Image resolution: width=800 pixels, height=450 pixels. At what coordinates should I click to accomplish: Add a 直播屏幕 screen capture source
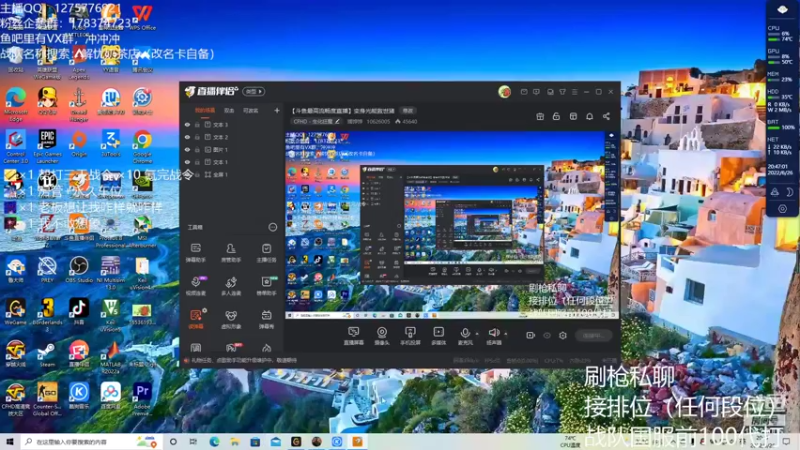[x=353, y=336]
